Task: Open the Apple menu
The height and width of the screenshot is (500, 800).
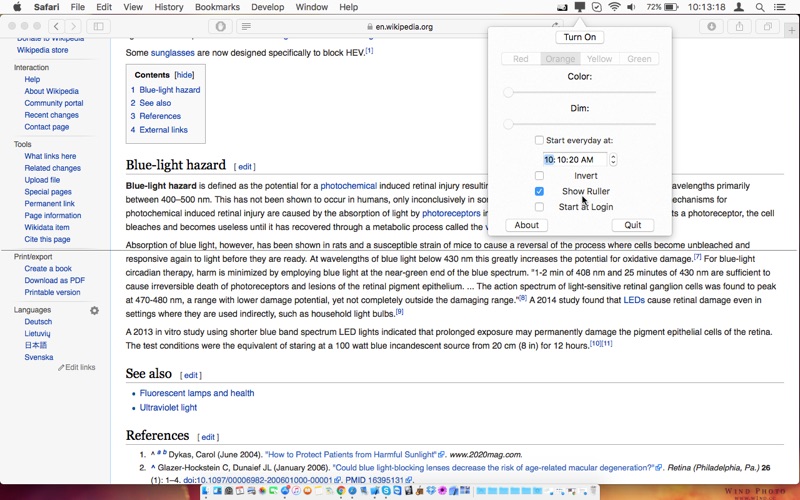Action: pyautogui.click(x=17, y=7)
